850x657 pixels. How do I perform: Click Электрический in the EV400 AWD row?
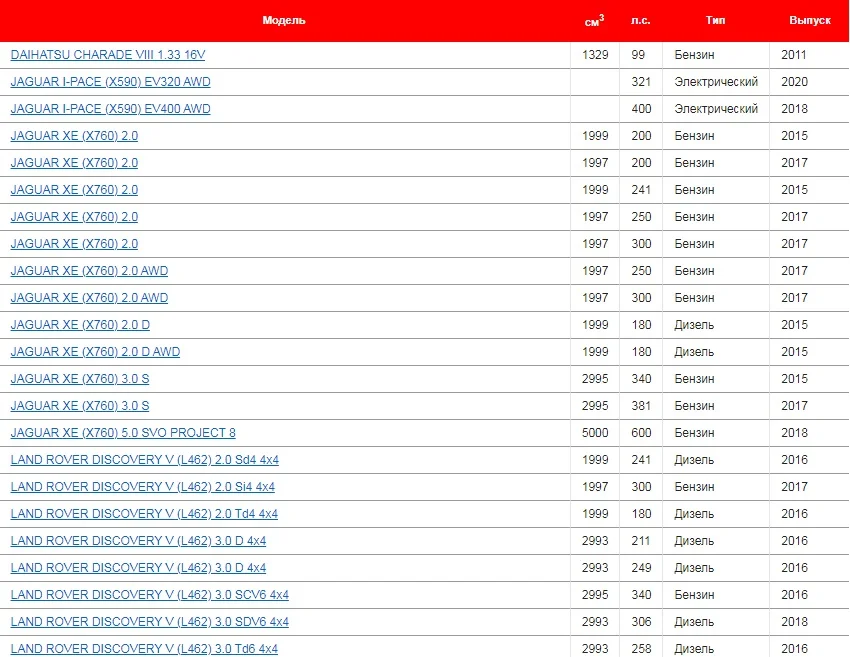point(716,109)
